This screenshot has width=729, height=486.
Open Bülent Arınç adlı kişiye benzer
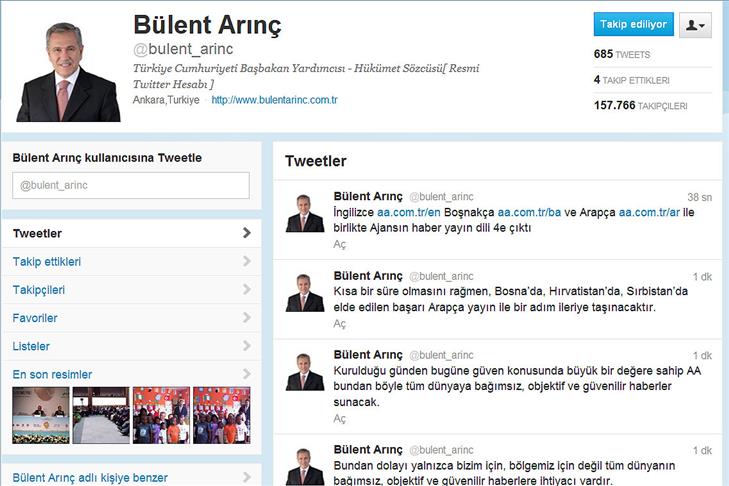pyautogui.click(x=90, y=478)
